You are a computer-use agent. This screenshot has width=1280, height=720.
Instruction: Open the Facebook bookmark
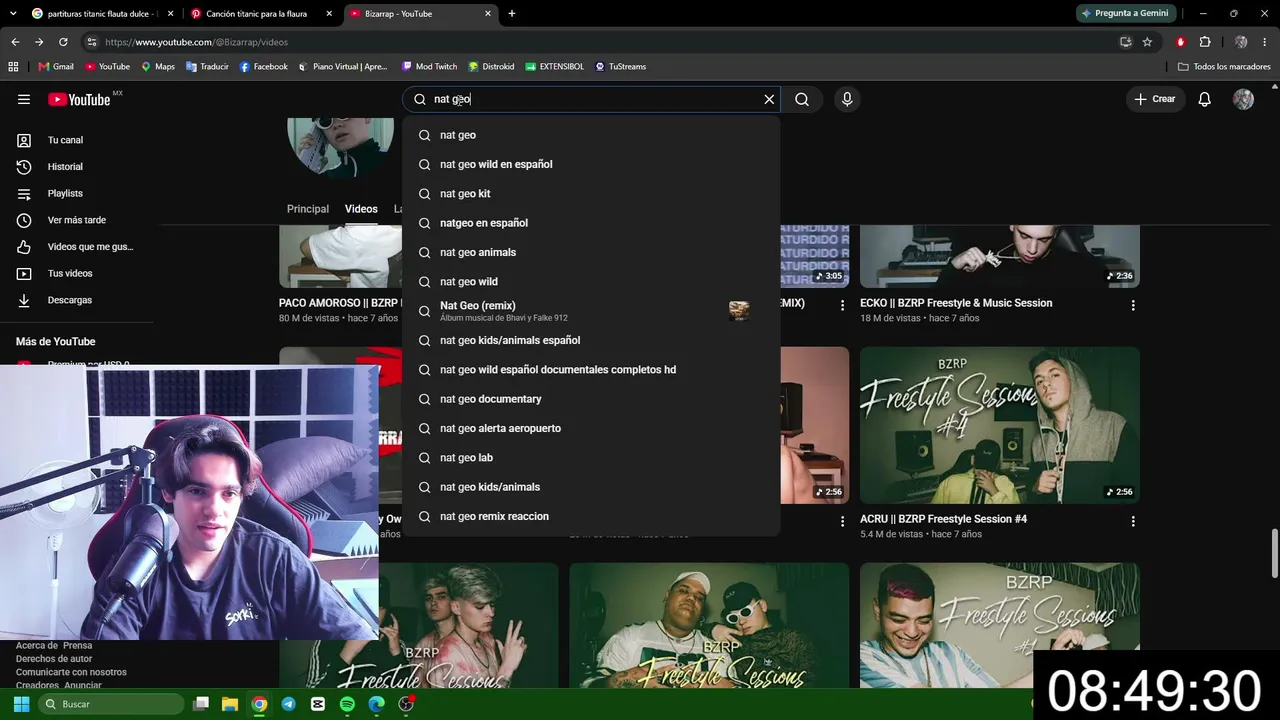pyautogui.click(x=264, y=67)
